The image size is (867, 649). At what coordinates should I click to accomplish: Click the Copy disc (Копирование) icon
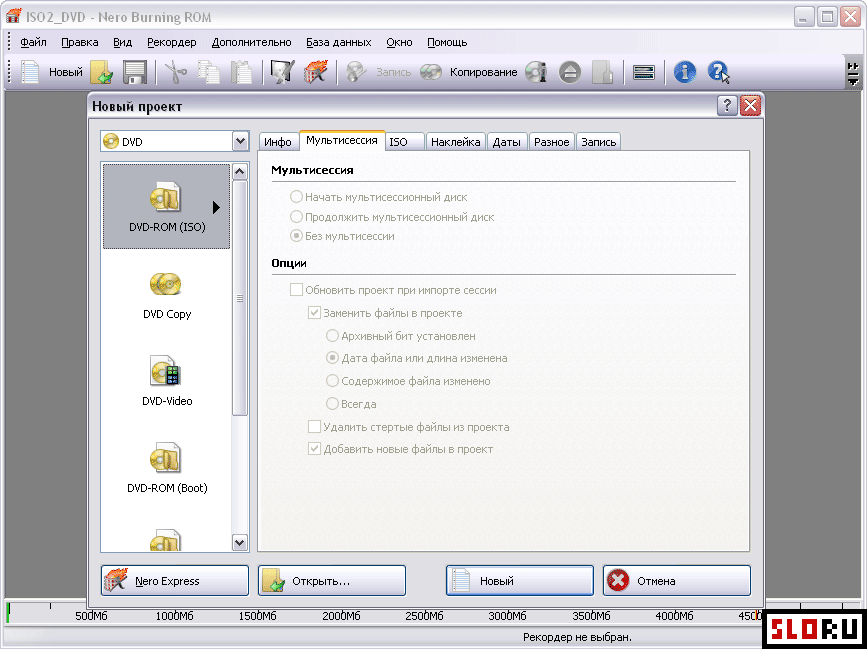click(x=430, y=72)
